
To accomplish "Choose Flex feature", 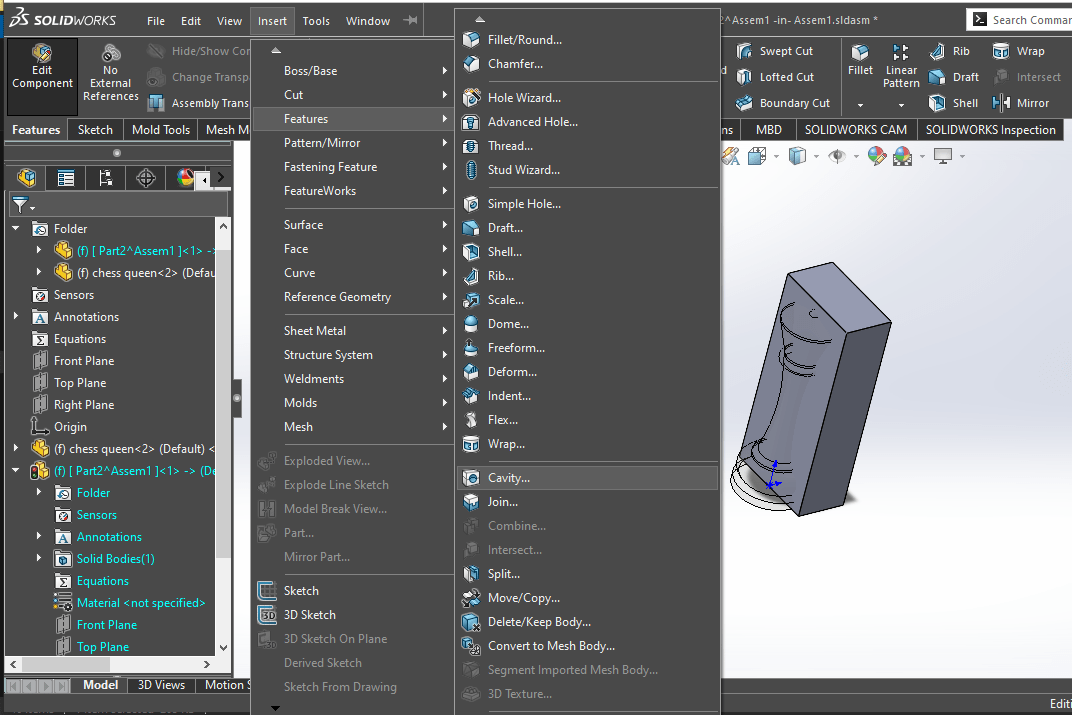I will pyautogui.click(x=587, y=420).
